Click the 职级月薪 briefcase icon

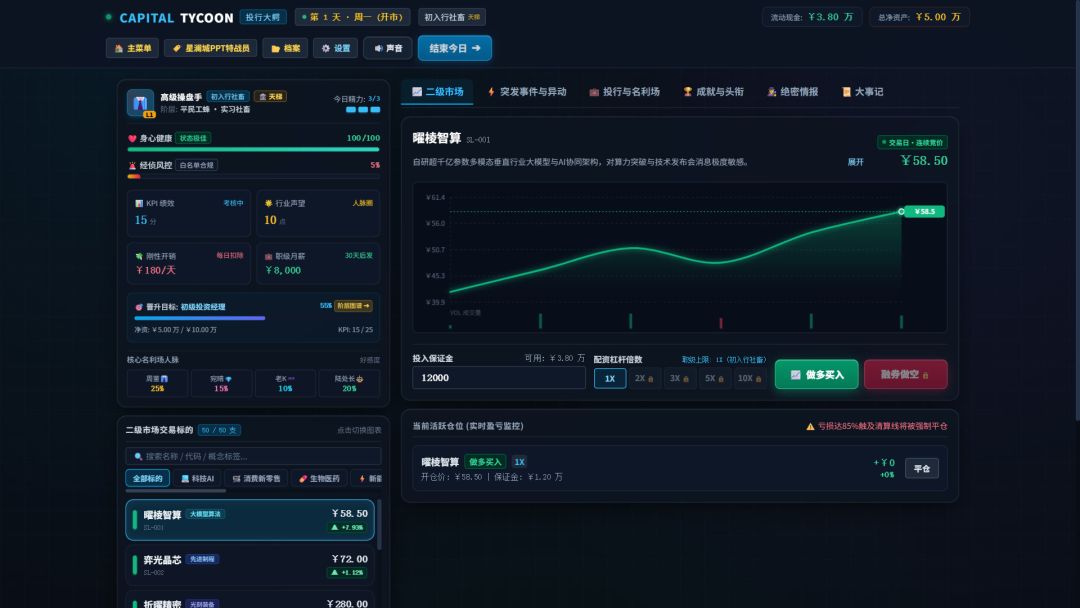click(269, 256)
